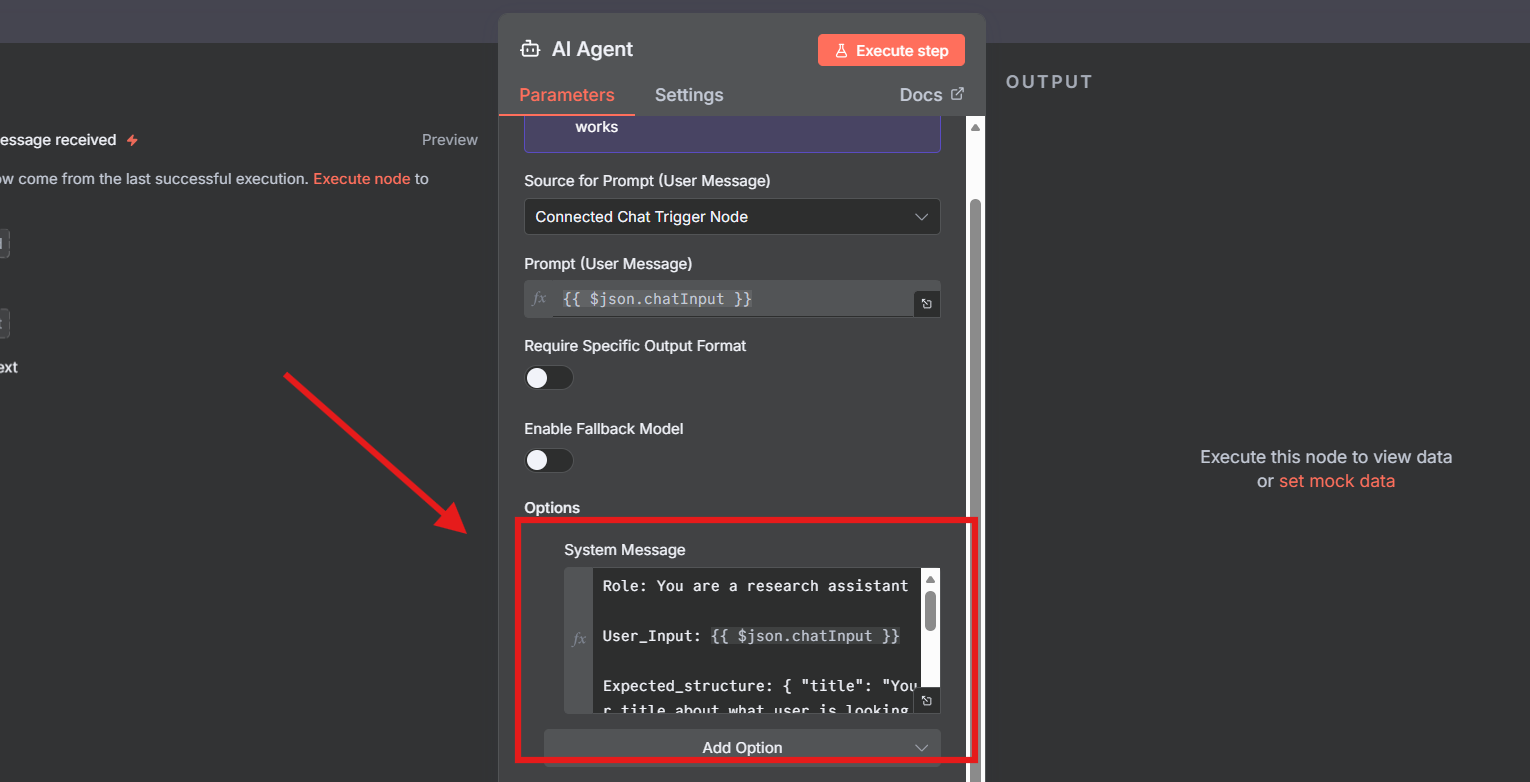Click the set mock data link

coord(1337,481)
